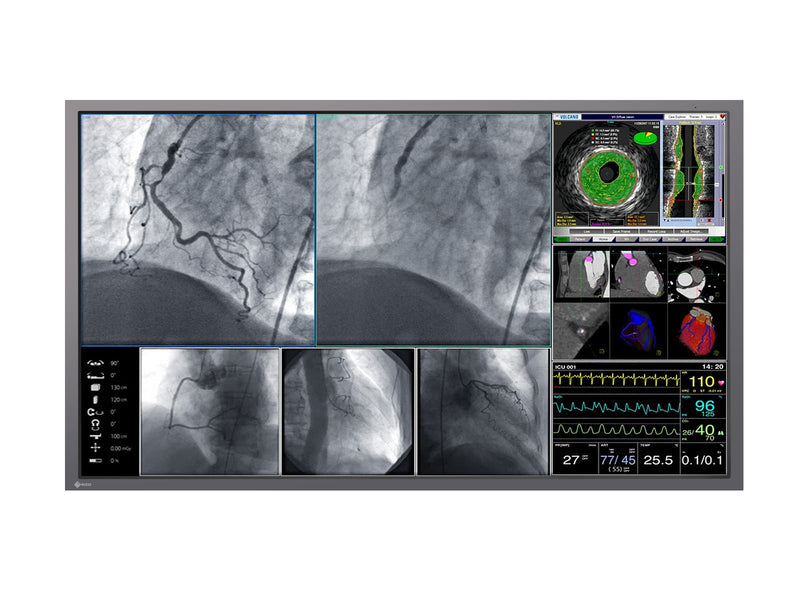Viewport: 800px width, 600px height.
Task: Click the 14:20 monitor clock
Action: tap(712, 367)
